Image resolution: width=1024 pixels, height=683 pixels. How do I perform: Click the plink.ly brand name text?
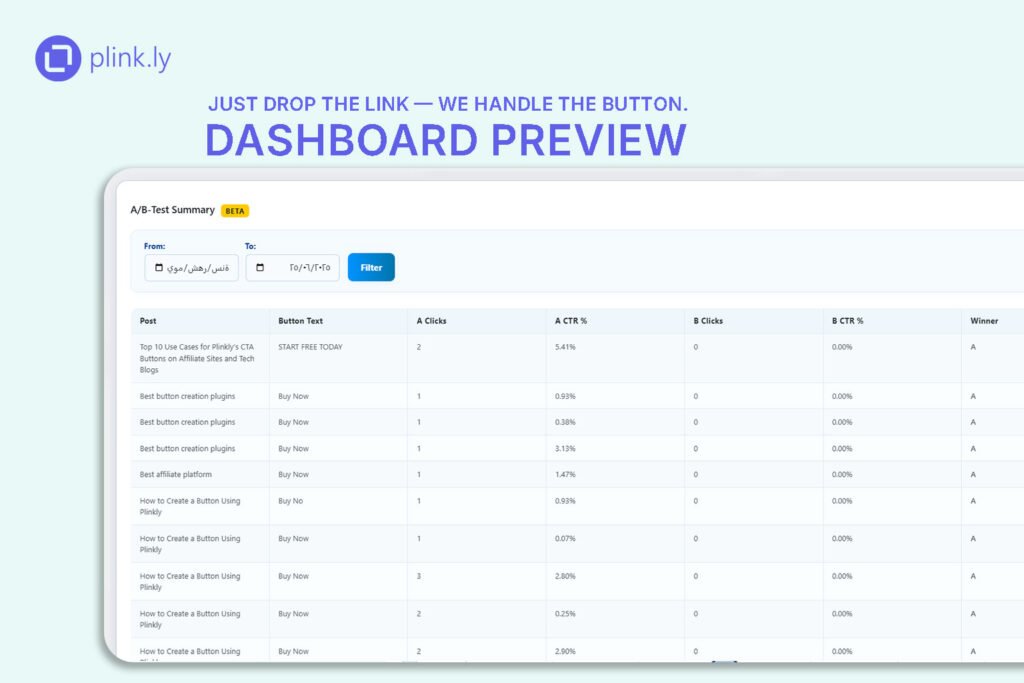130,58
